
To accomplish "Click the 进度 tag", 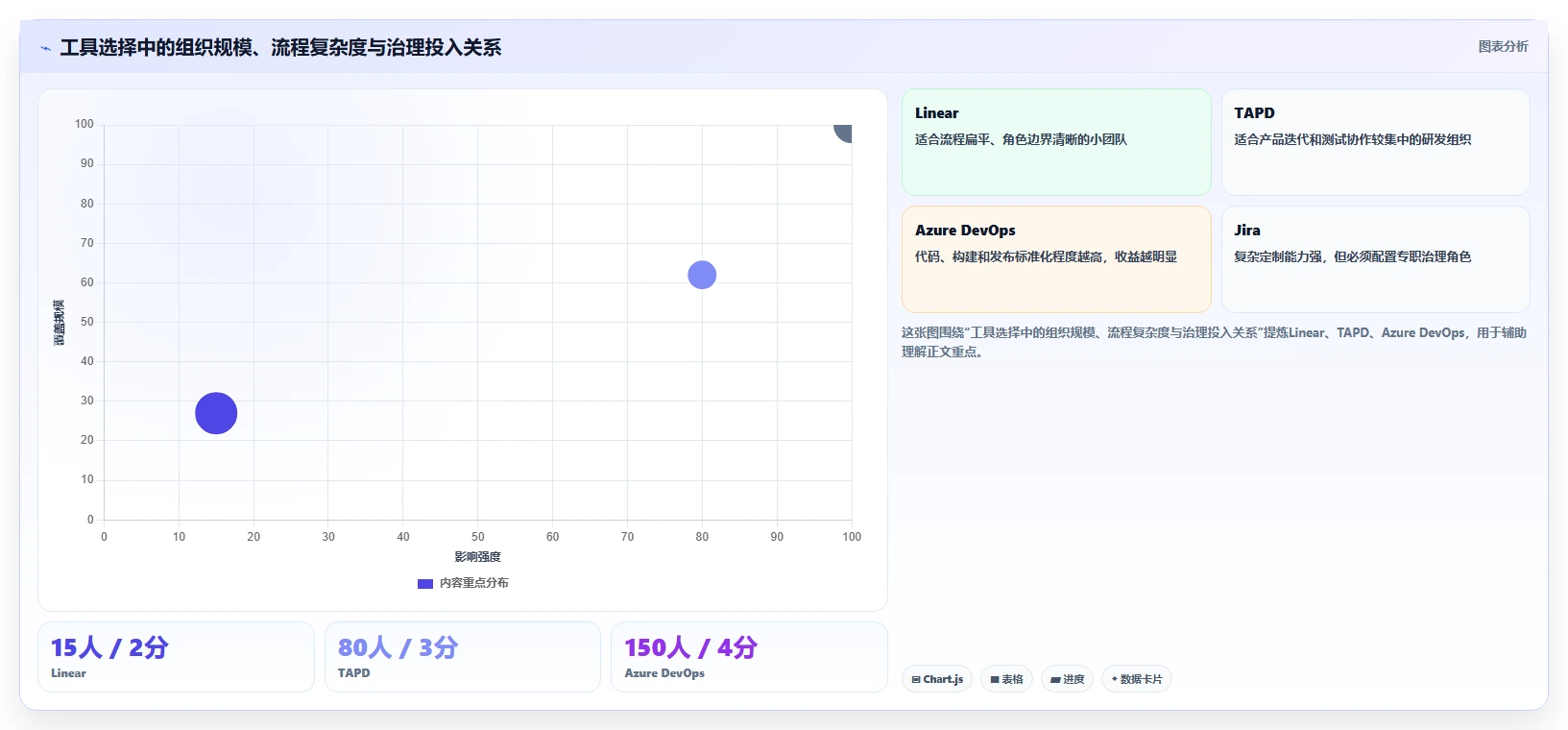I will 1067,679.
